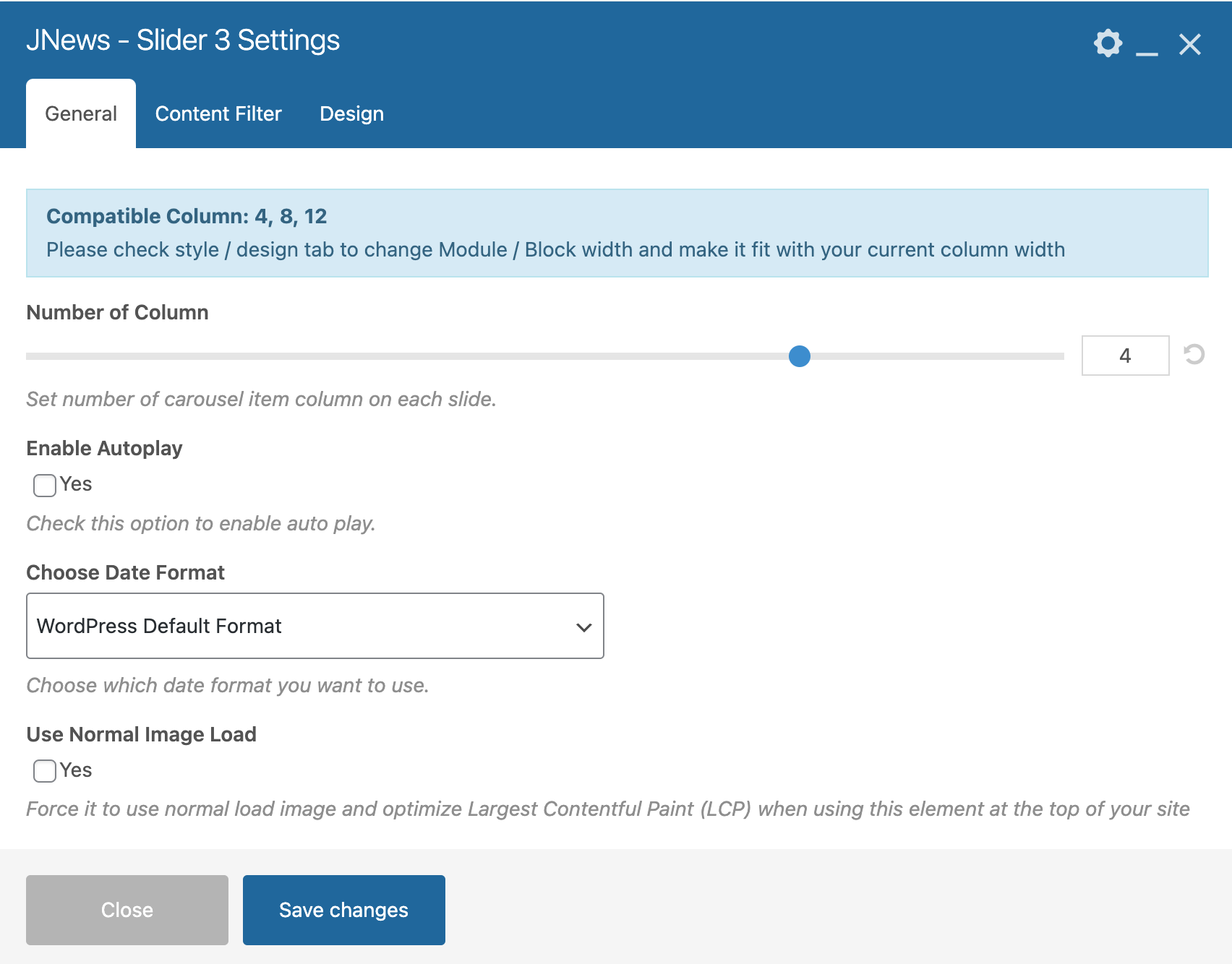The width and height of the screenshot is (1232, 964).
Task: Click the 'Choose which date format' description text
Action: 228,685
